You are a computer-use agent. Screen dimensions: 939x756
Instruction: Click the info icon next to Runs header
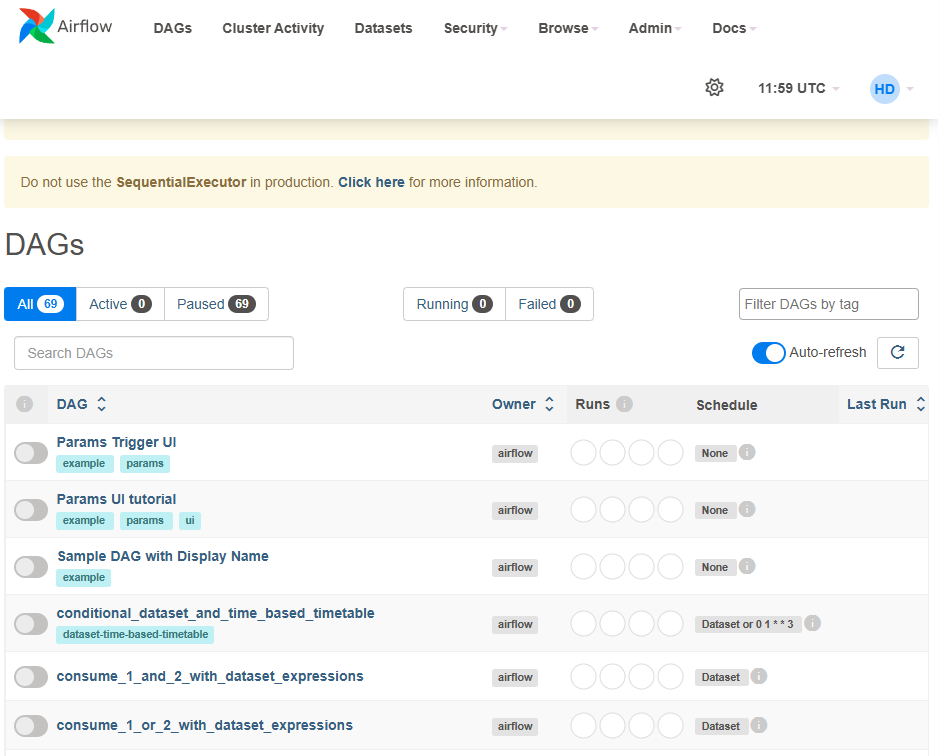click(x=624, y=404)
